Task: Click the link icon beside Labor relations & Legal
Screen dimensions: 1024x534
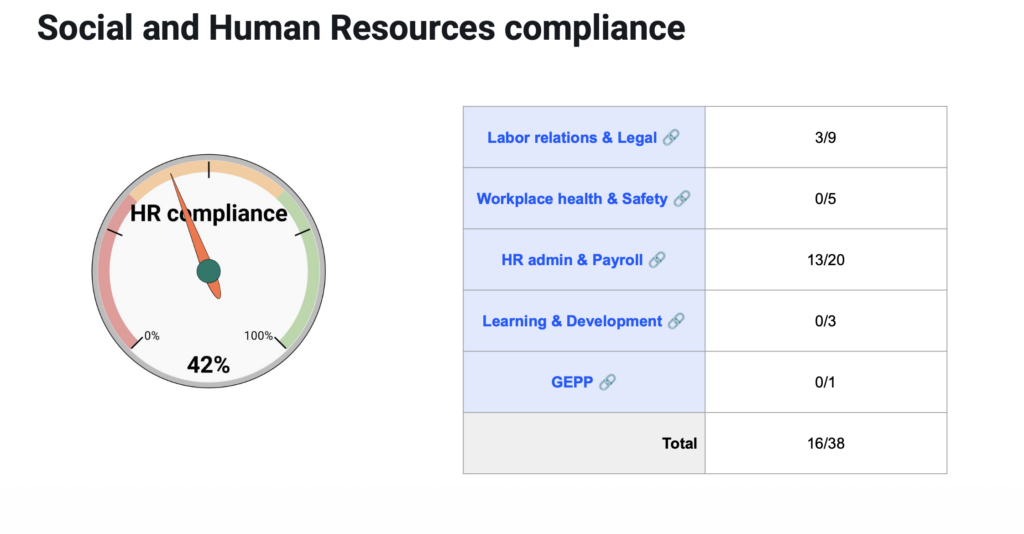Action: tap(671, 138)
